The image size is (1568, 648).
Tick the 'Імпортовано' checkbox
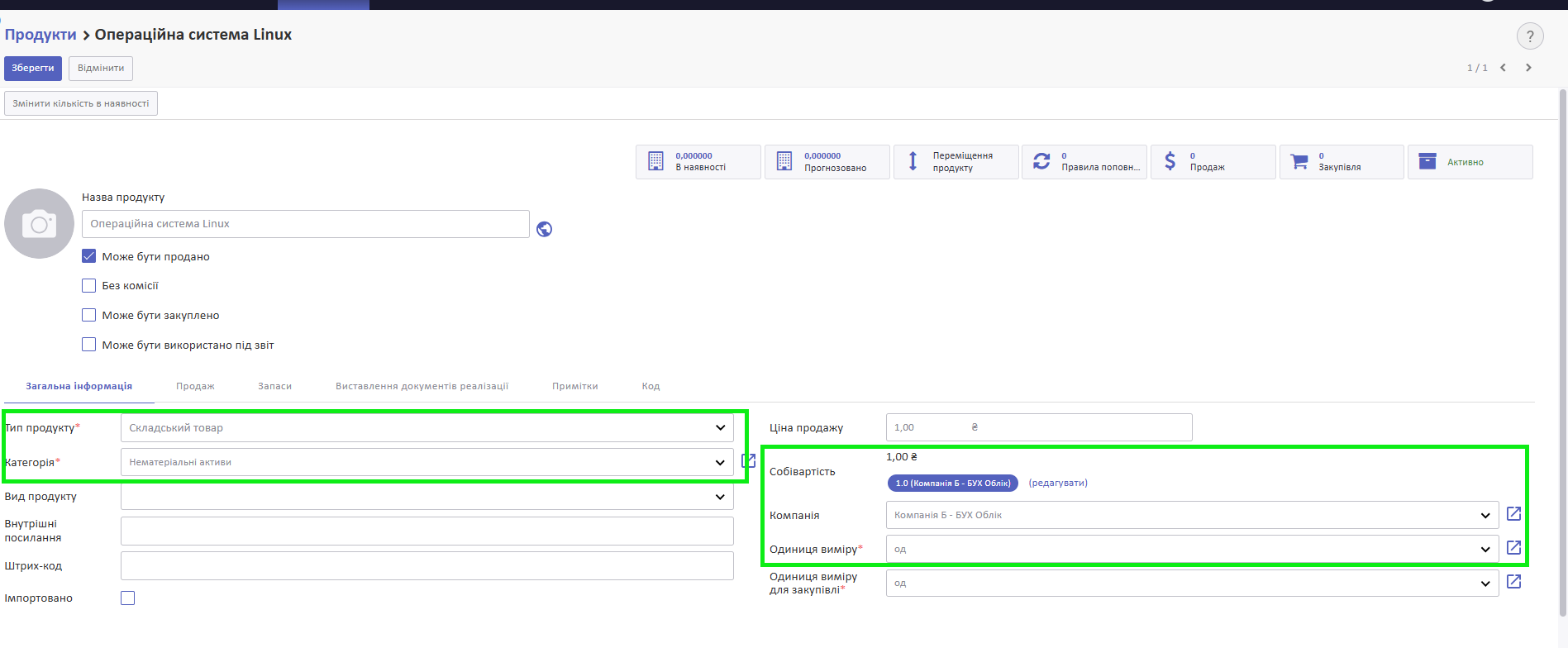(128, 598)
